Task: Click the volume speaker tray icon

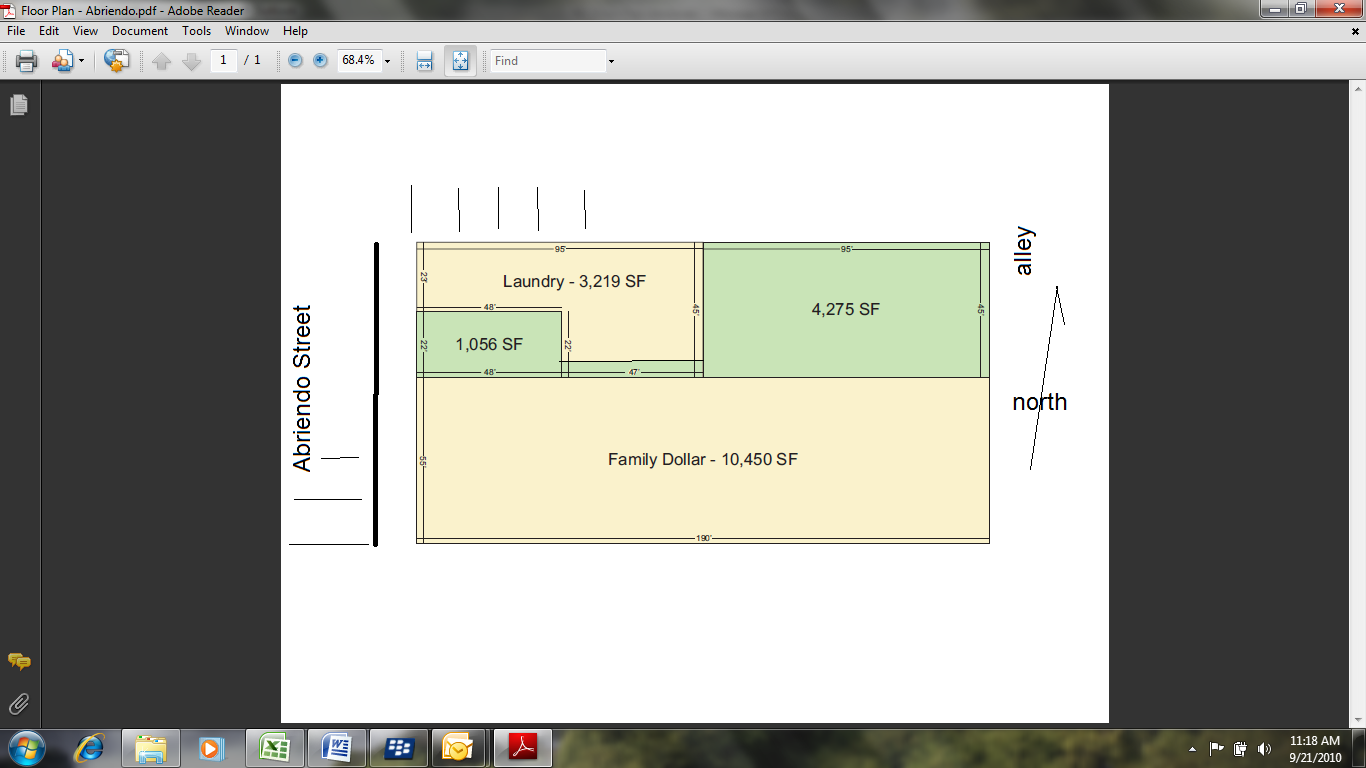Action: click(1264, 748)
